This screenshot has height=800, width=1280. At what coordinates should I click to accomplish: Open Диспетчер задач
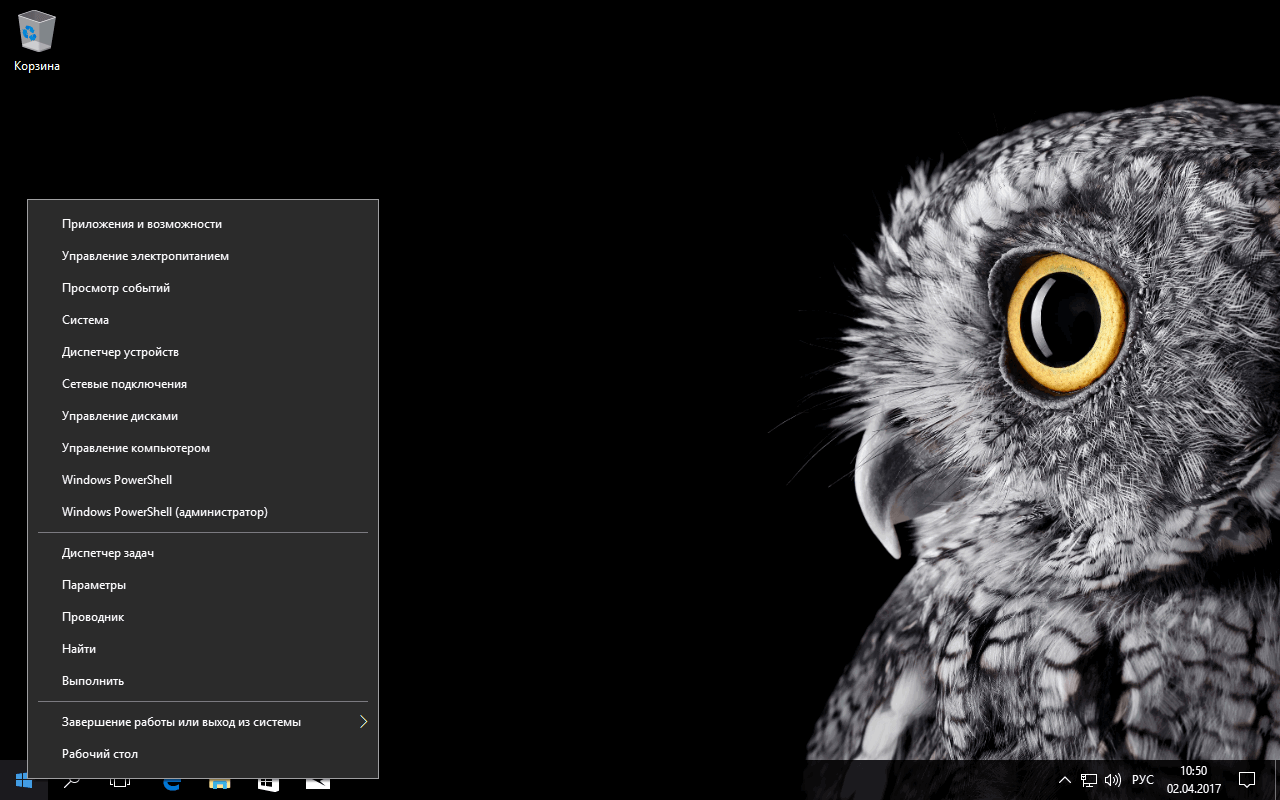(x=108, y=552)
